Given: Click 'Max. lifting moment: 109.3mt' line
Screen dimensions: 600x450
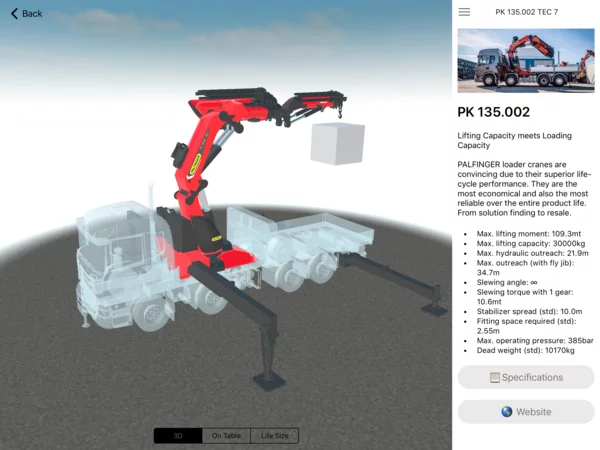Looking at the screenshot, I should (x=528, y=233).
